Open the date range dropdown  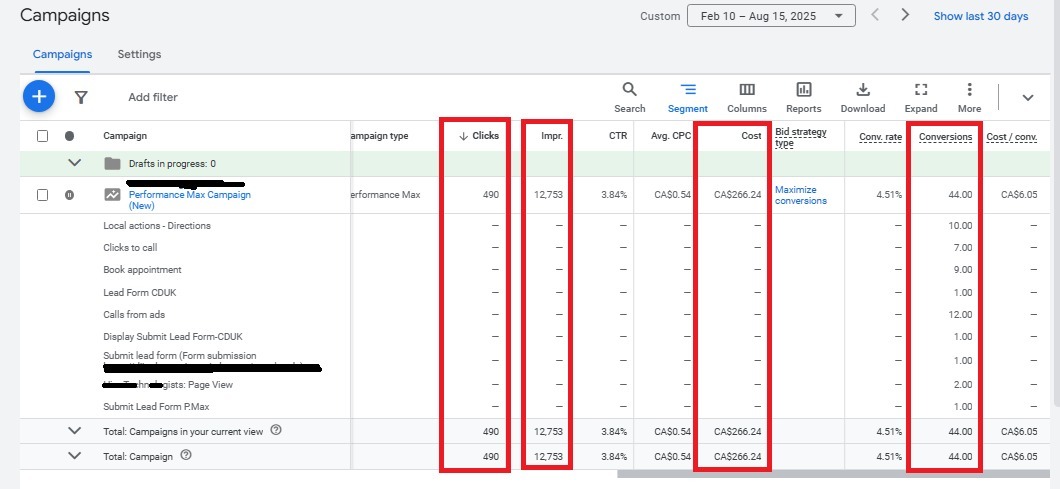771,16
